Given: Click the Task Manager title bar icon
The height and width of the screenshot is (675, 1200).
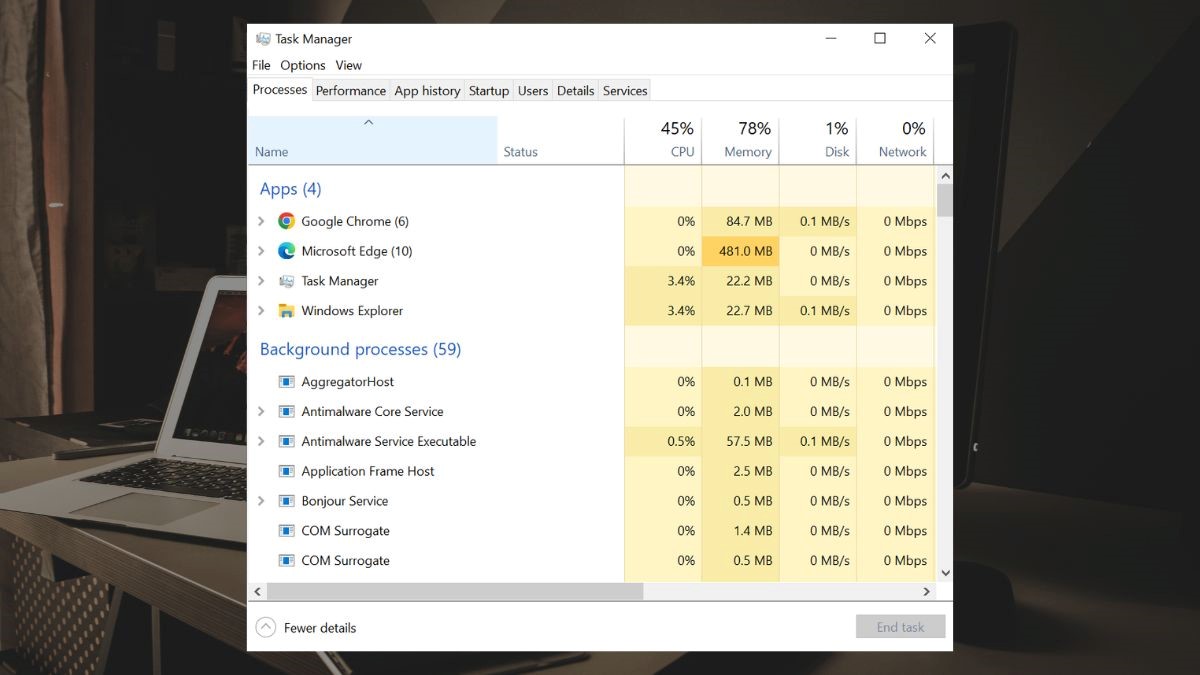Looking at the screenshot, I should point(263,39).
